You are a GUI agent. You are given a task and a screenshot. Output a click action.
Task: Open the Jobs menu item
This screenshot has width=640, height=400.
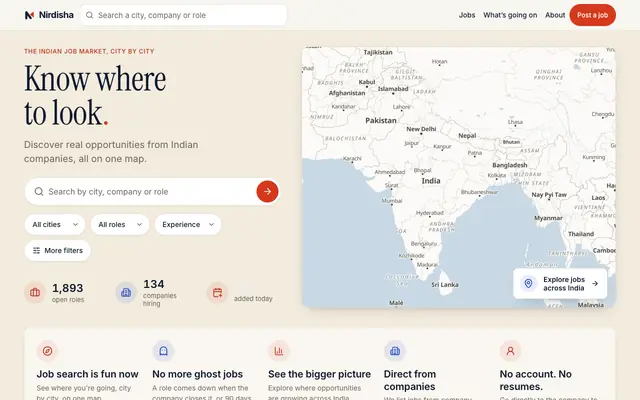click(467, 15)
